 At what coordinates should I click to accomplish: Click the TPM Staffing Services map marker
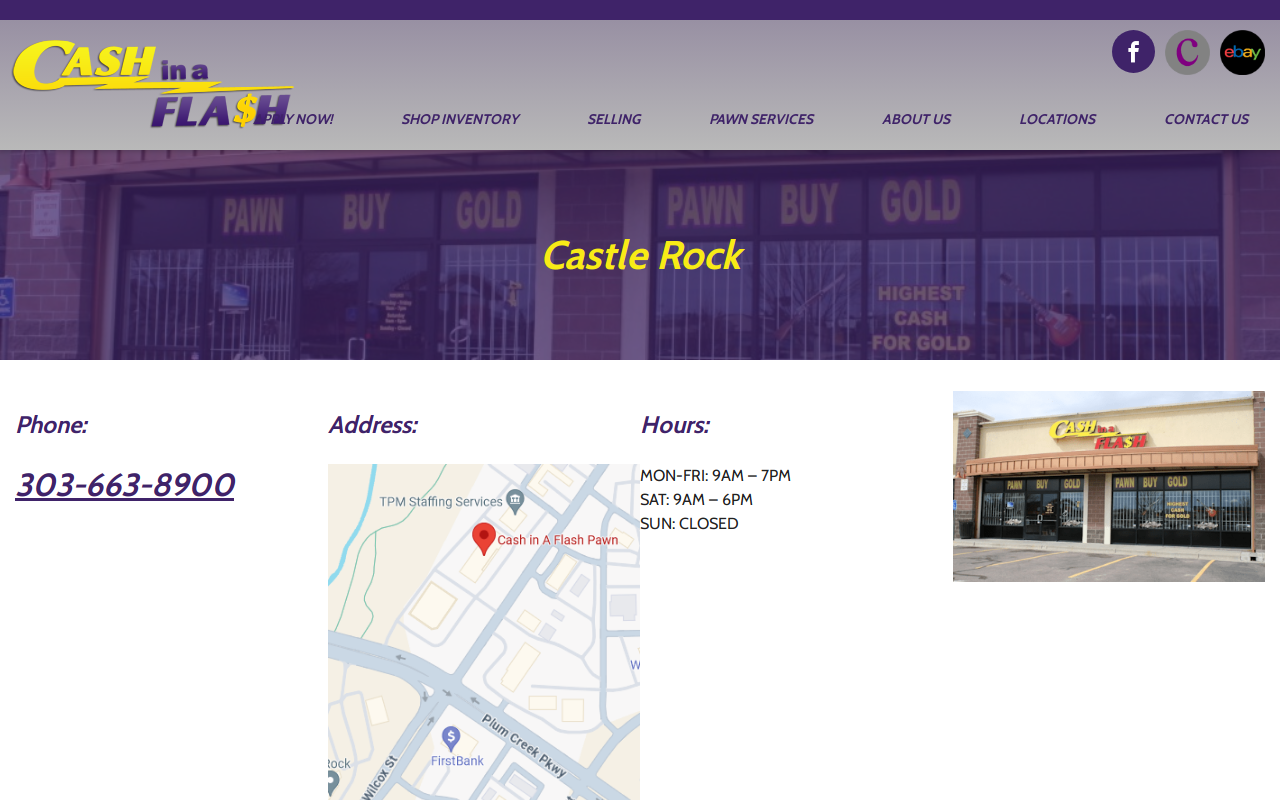pyautogui.click(x=515, y=499)
